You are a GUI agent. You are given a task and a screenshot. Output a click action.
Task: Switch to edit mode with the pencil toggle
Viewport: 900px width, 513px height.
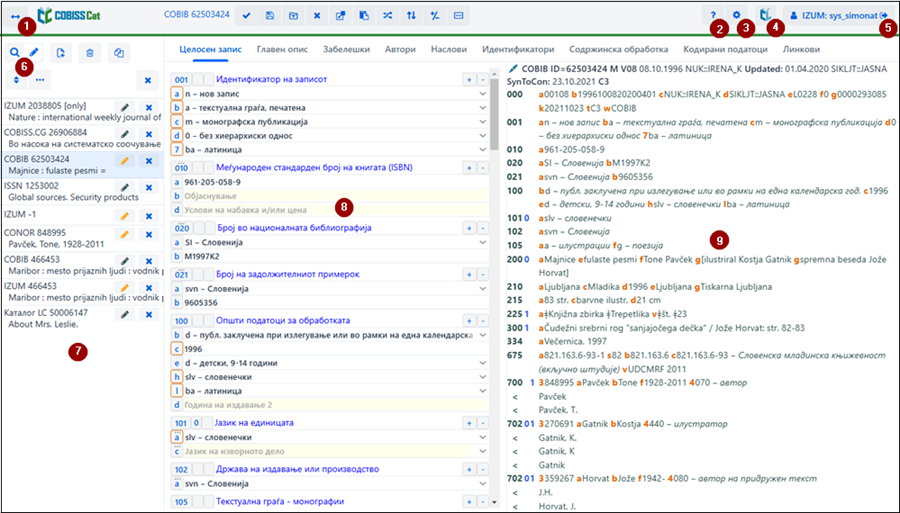pos(34,53)
